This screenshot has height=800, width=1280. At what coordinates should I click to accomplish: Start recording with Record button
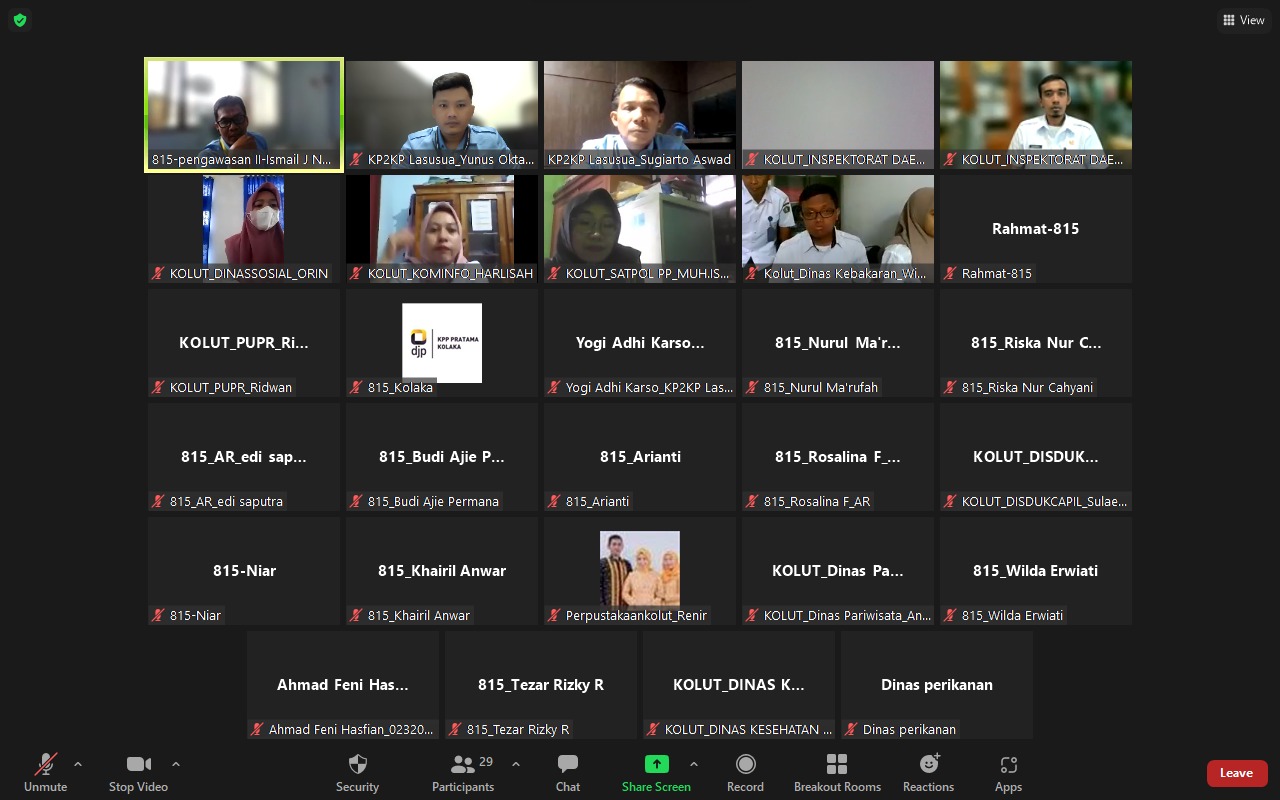click(745, 772)
